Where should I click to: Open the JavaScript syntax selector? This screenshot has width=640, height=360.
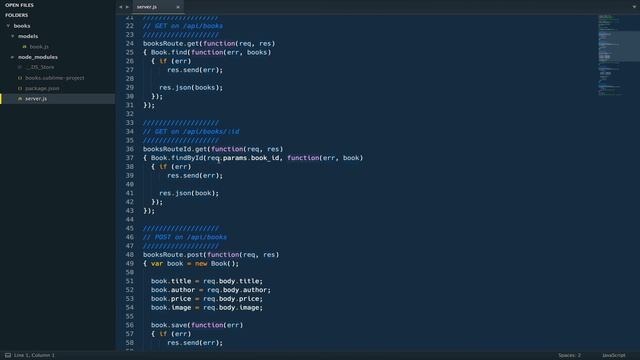pyautogui.click(x=614, y=356)
